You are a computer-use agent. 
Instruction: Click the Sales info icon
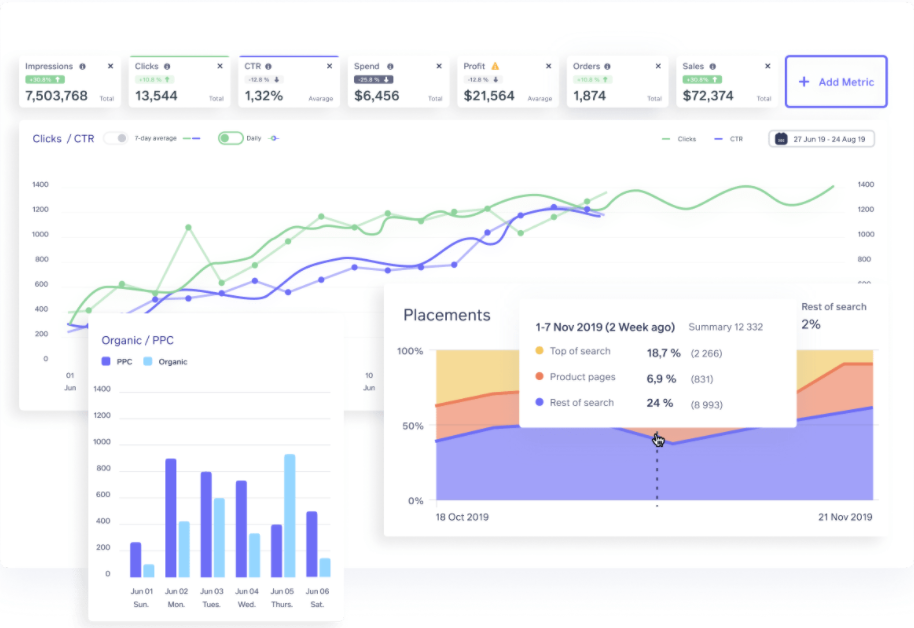click(x=714, y=66)
